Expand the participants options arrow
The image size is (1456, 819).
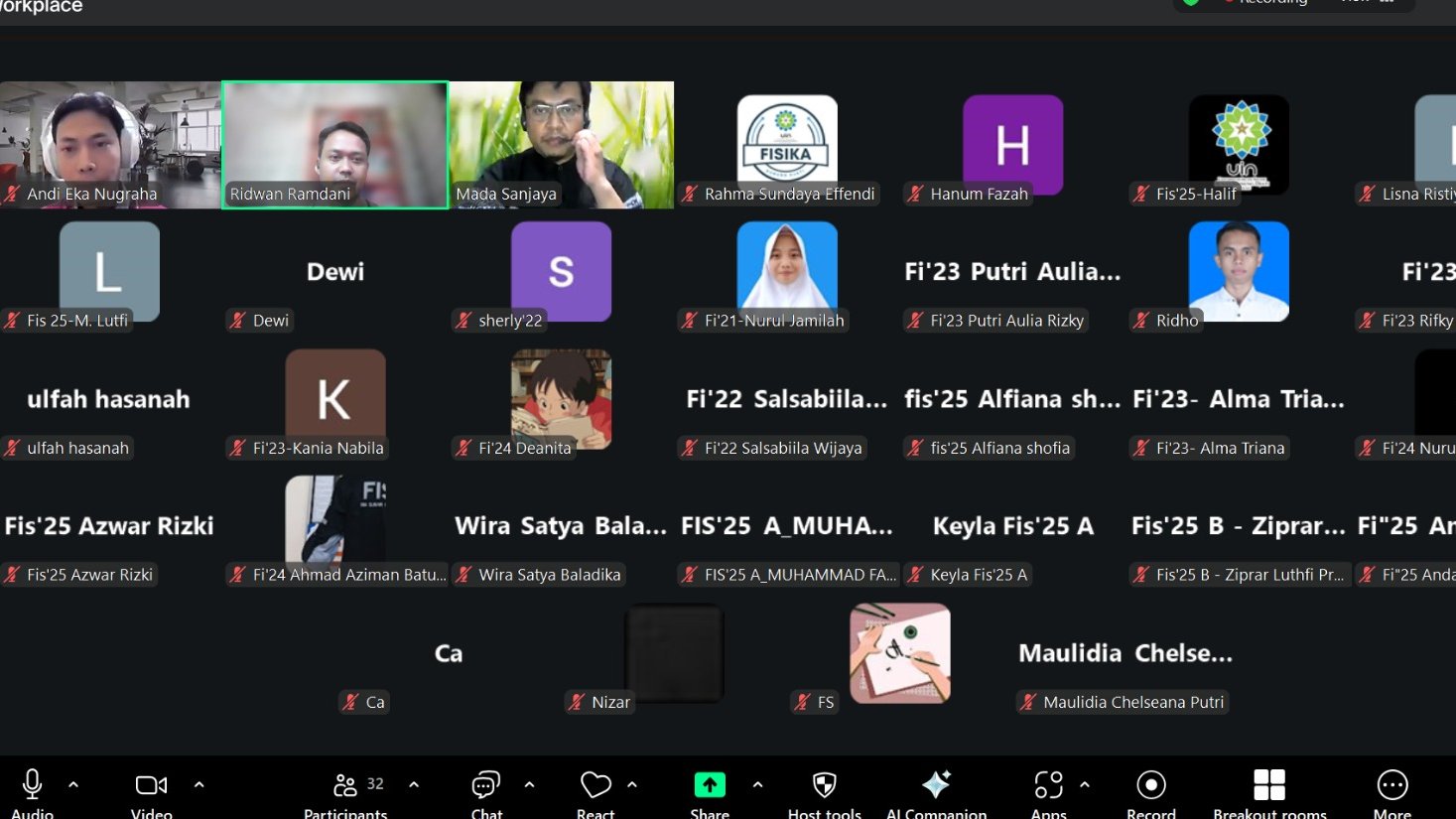pos(414,784)
